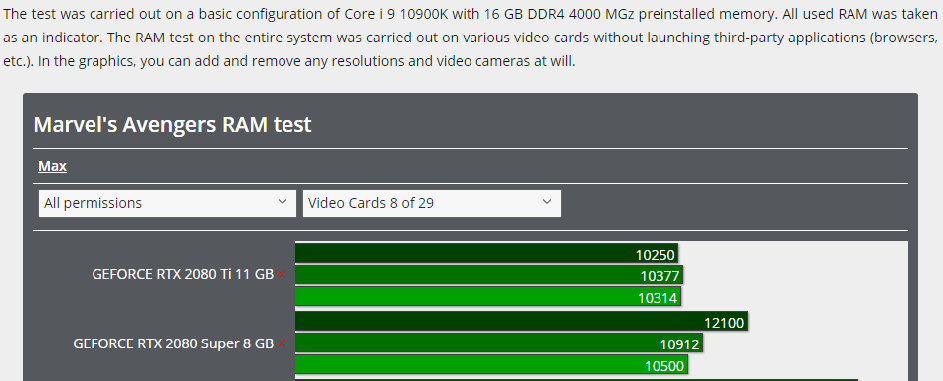Click chevron arrow of Video Cards selector

tap(546, 202)
